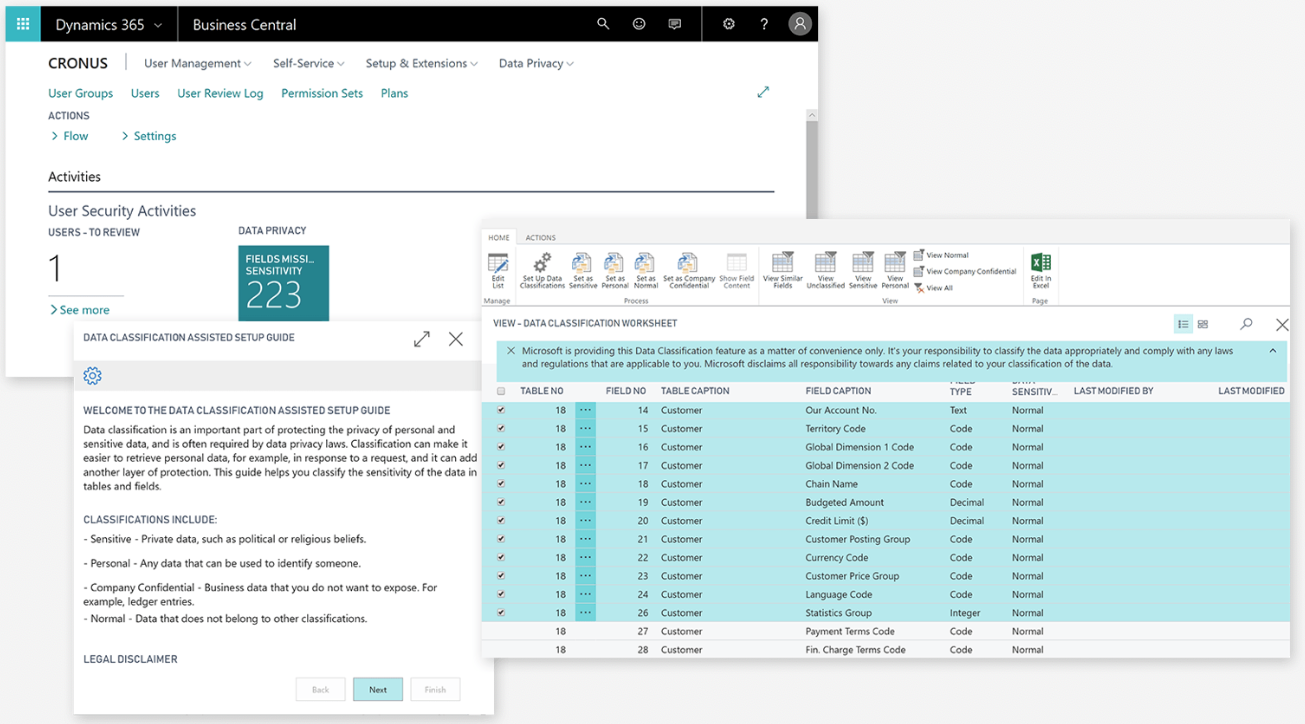The width and height of the screenshot is (1305, 724).
Task: Open the Users link in navigation
Action: (145, 93)
